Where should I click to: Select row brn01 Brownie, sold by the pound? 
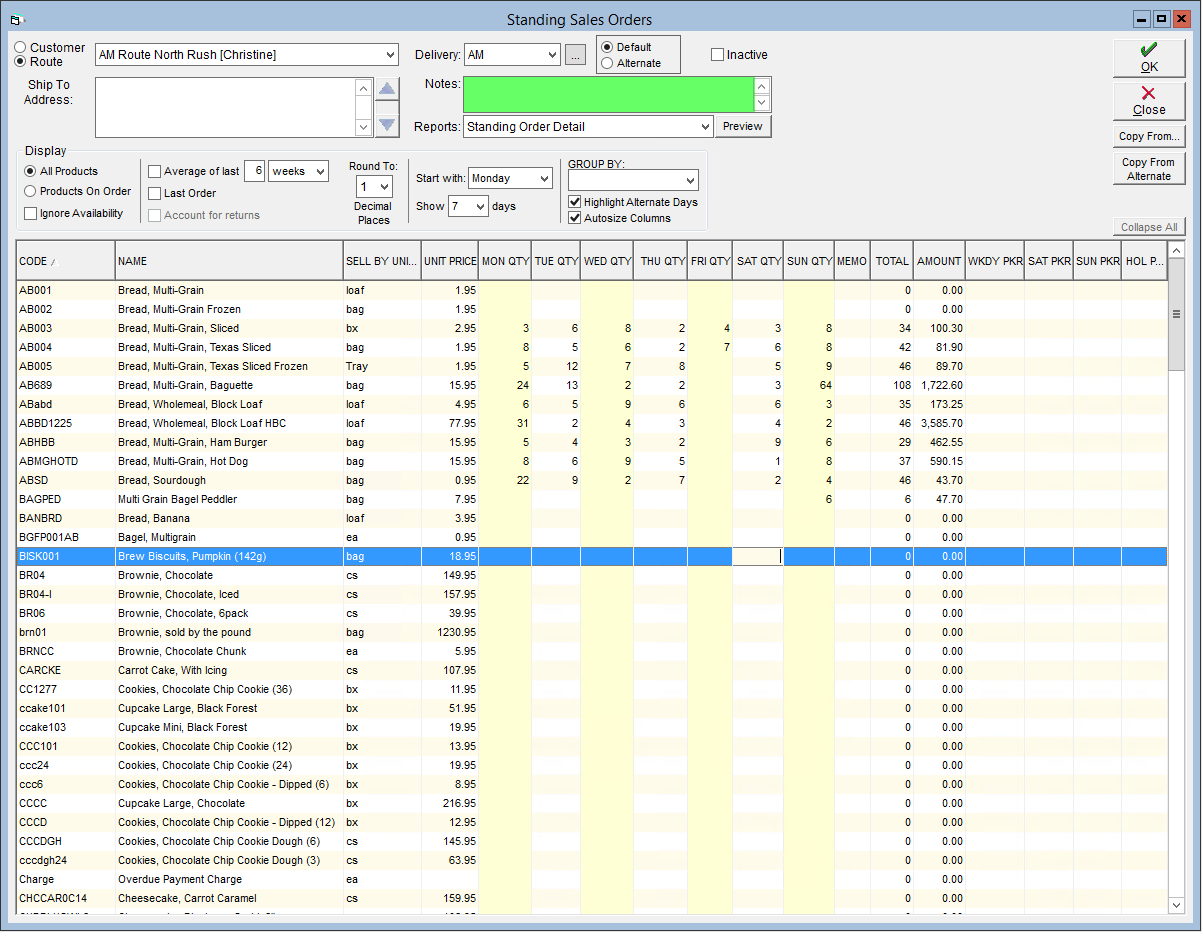pos(591,632)
